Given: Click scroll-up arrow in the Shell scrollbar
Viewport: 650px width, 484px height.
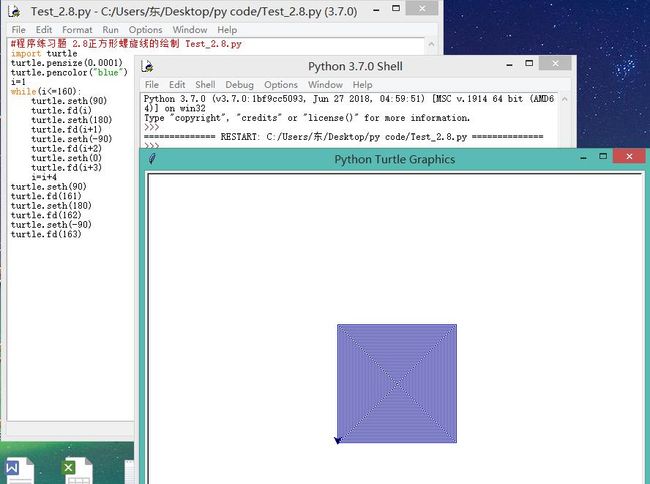Looking at the screenshot, I should click(x=564, y=99).
